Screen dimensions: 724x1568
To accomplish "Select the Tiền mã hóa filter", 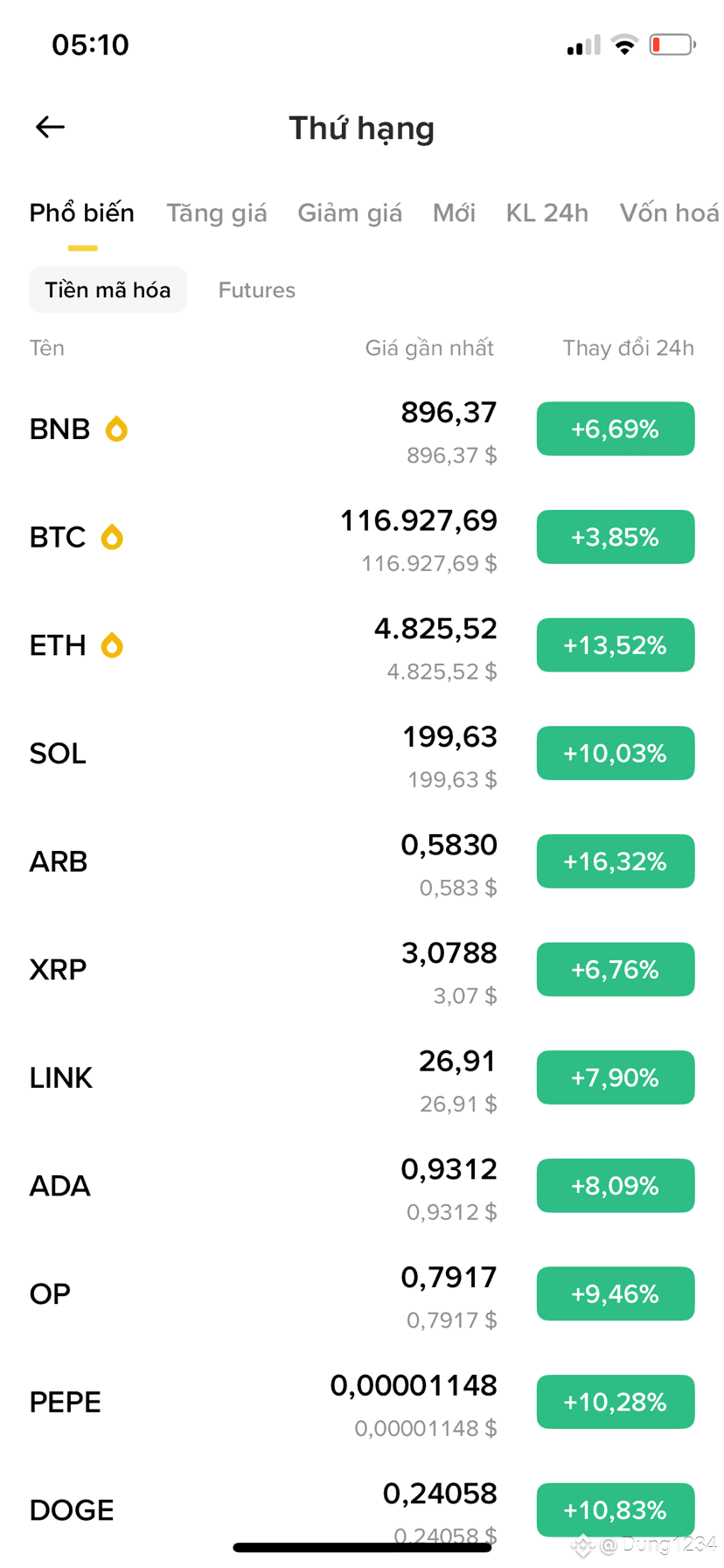I will 108,290.
